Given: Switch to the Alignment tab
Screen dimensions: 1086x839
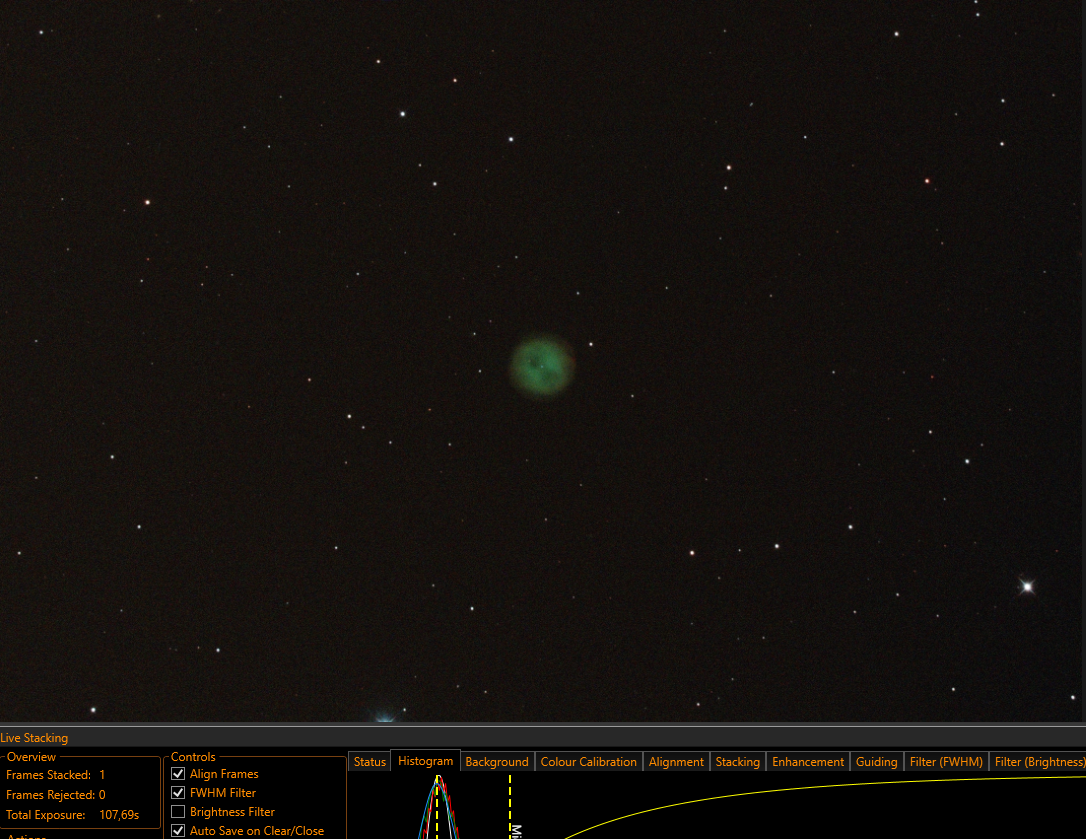Looking at the screenshot, I should pos(676,761).
